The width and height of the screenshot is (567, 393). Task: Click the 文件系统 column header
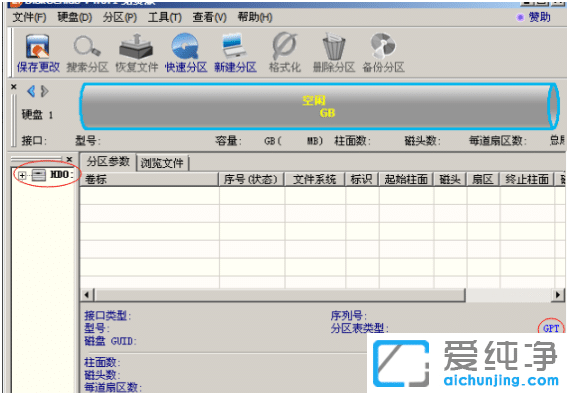pos(315,179)
